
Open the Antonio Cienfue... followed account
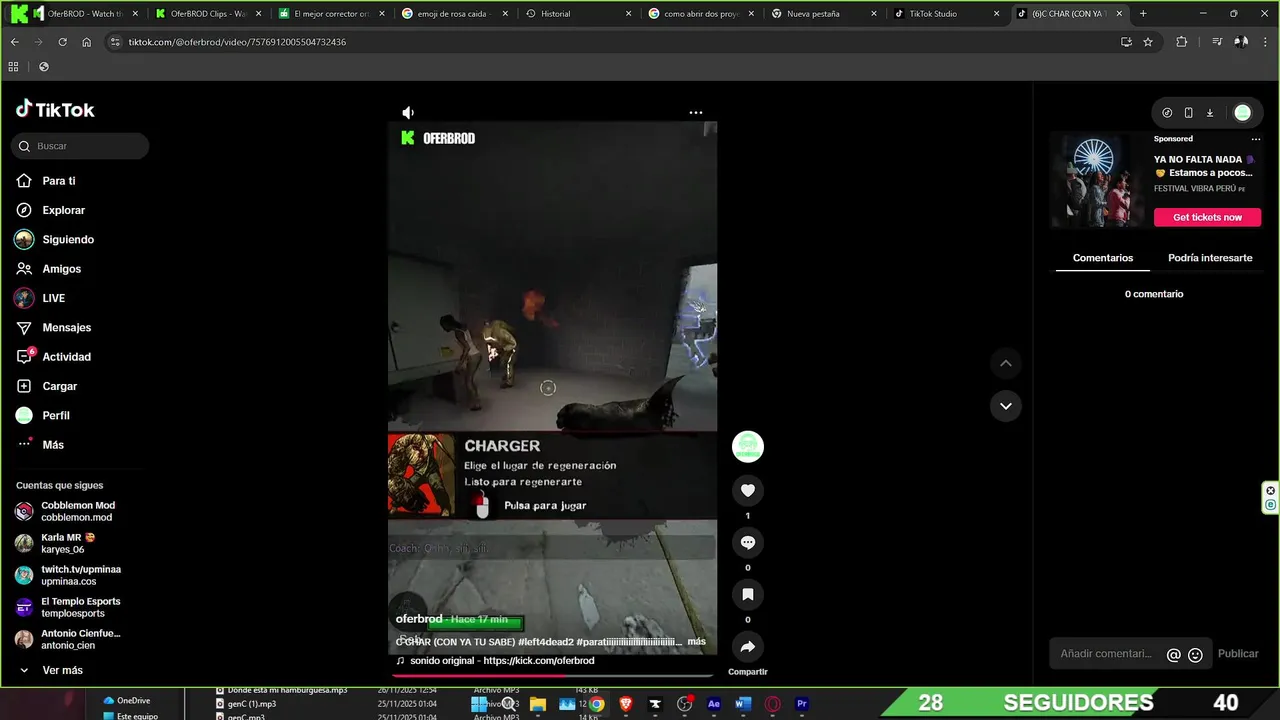[80, 639]
